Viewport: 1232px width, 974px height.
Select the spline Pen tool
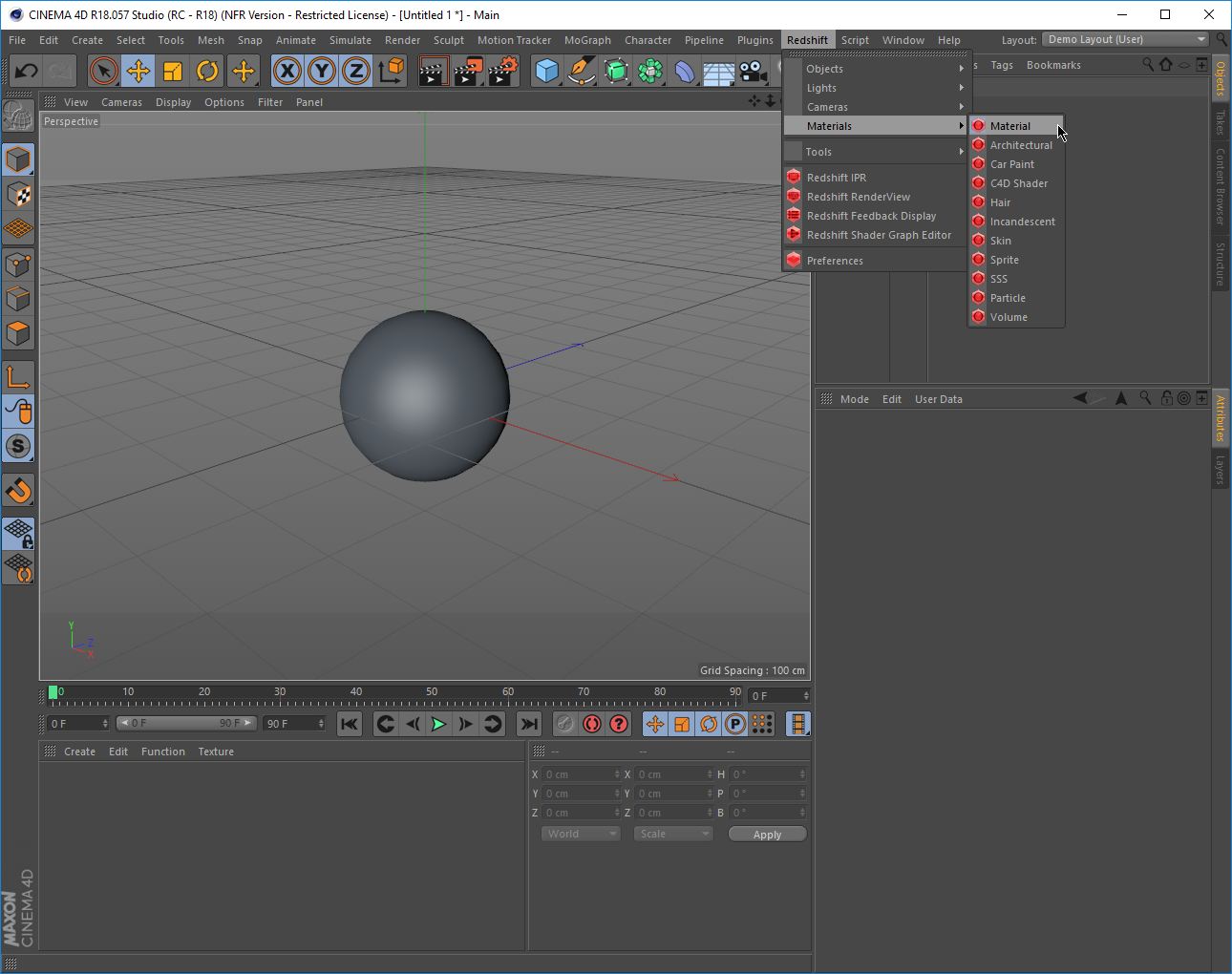pyautogui.click(x=582, y=71)
